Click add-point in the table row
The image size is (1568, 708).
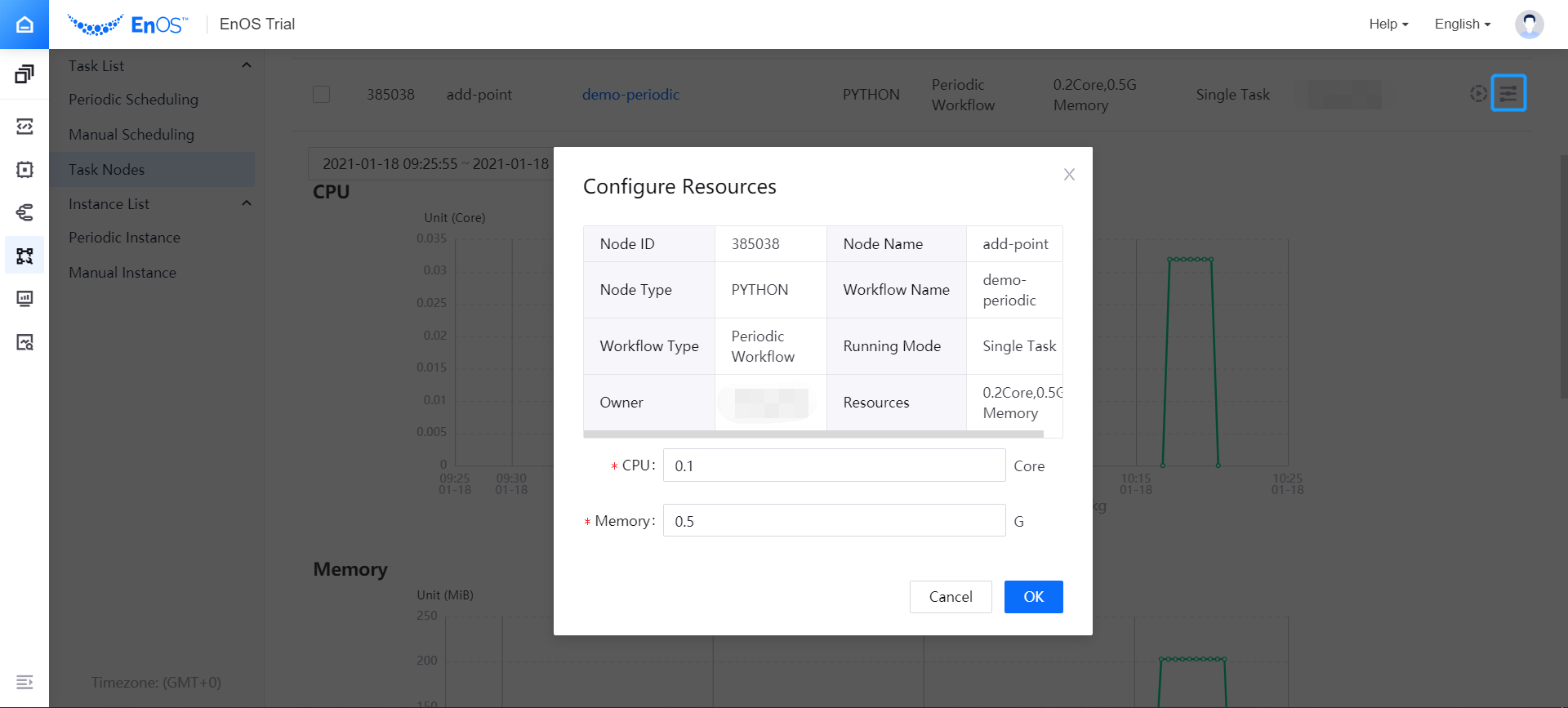[479, 95]
